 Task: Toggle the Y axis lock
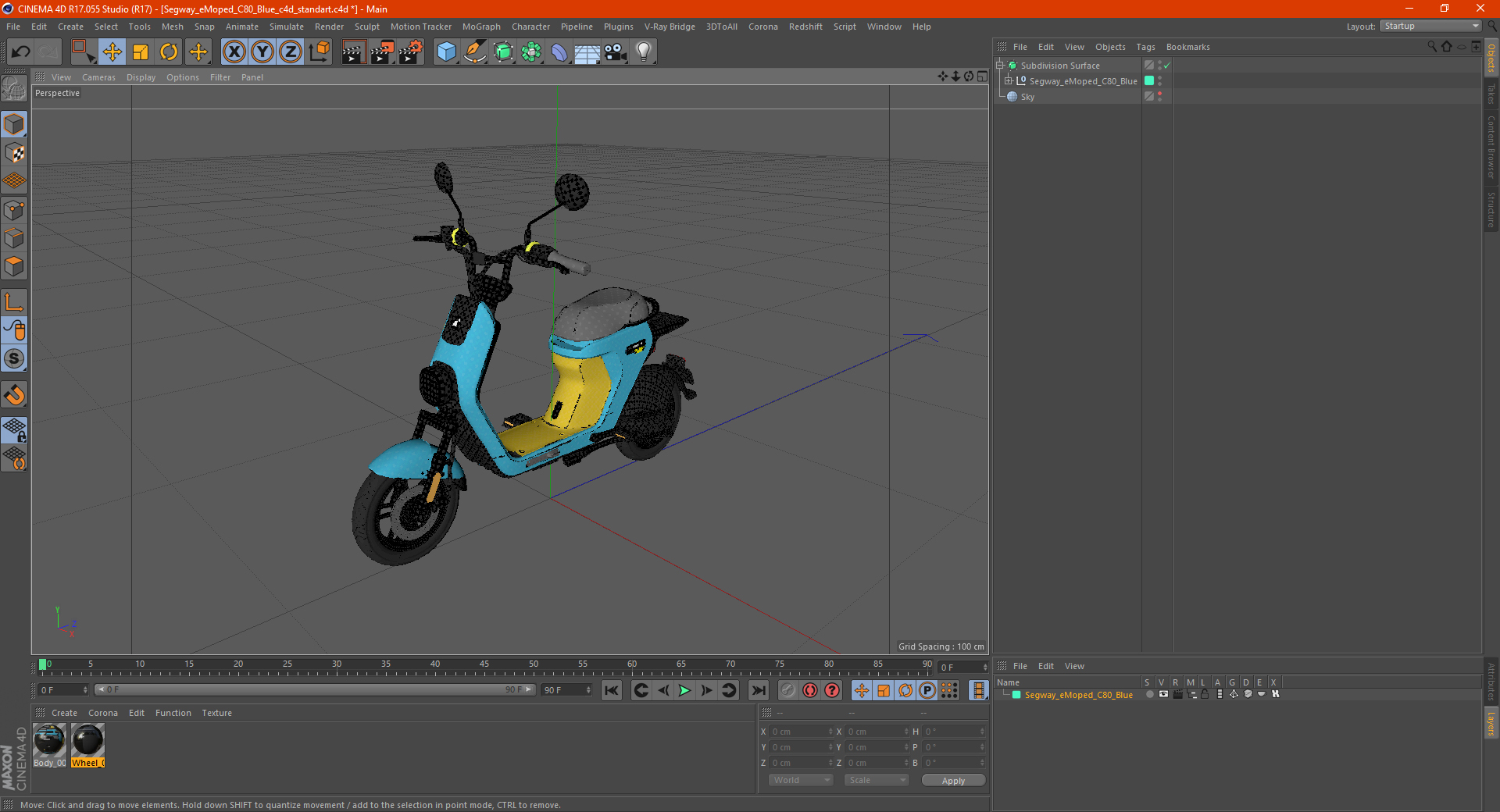click(x=262, y=52)
